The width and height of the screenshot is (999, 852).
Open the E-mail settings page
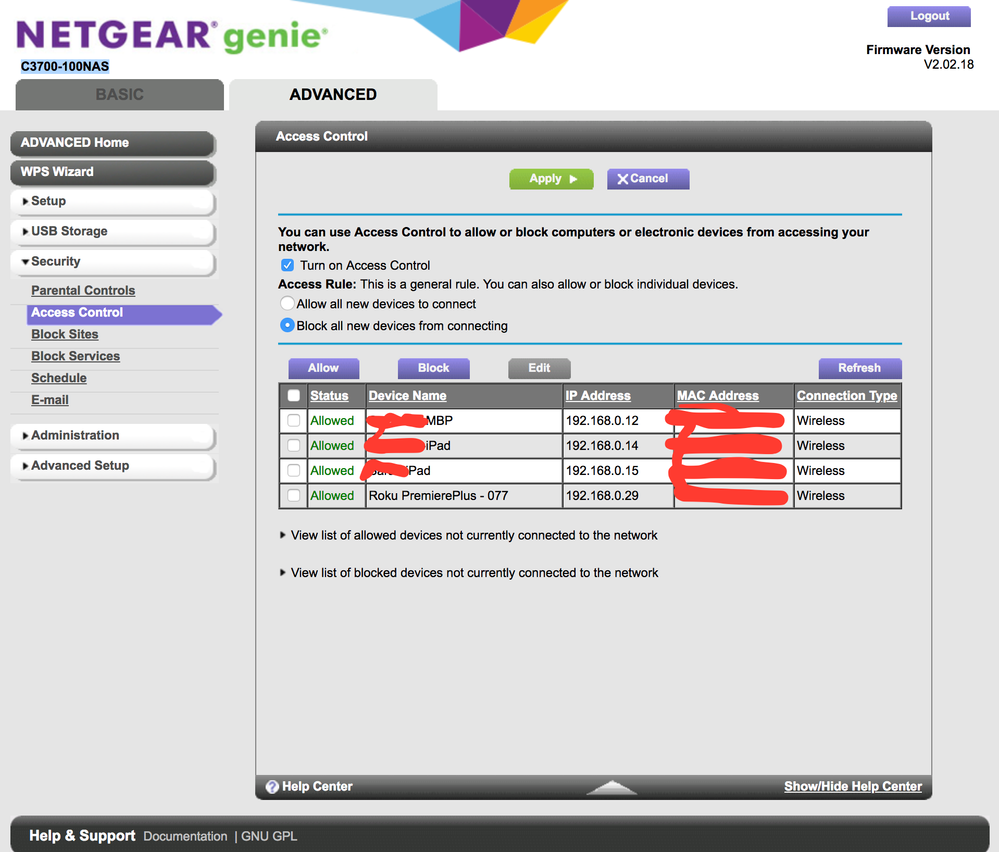pyautogui.click(x=50, y=400)
